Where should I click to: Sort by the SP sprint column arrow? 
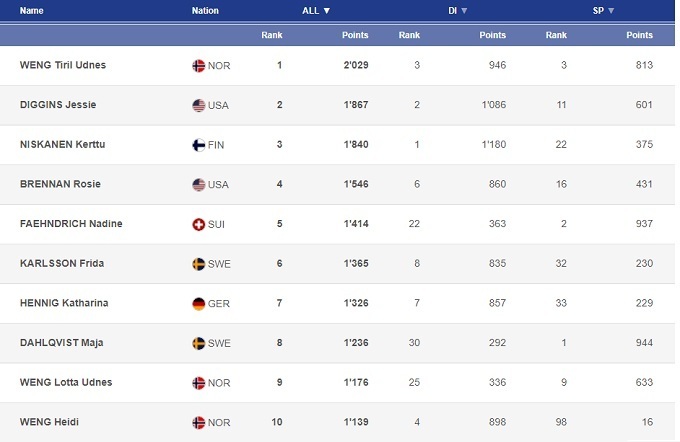611,11
